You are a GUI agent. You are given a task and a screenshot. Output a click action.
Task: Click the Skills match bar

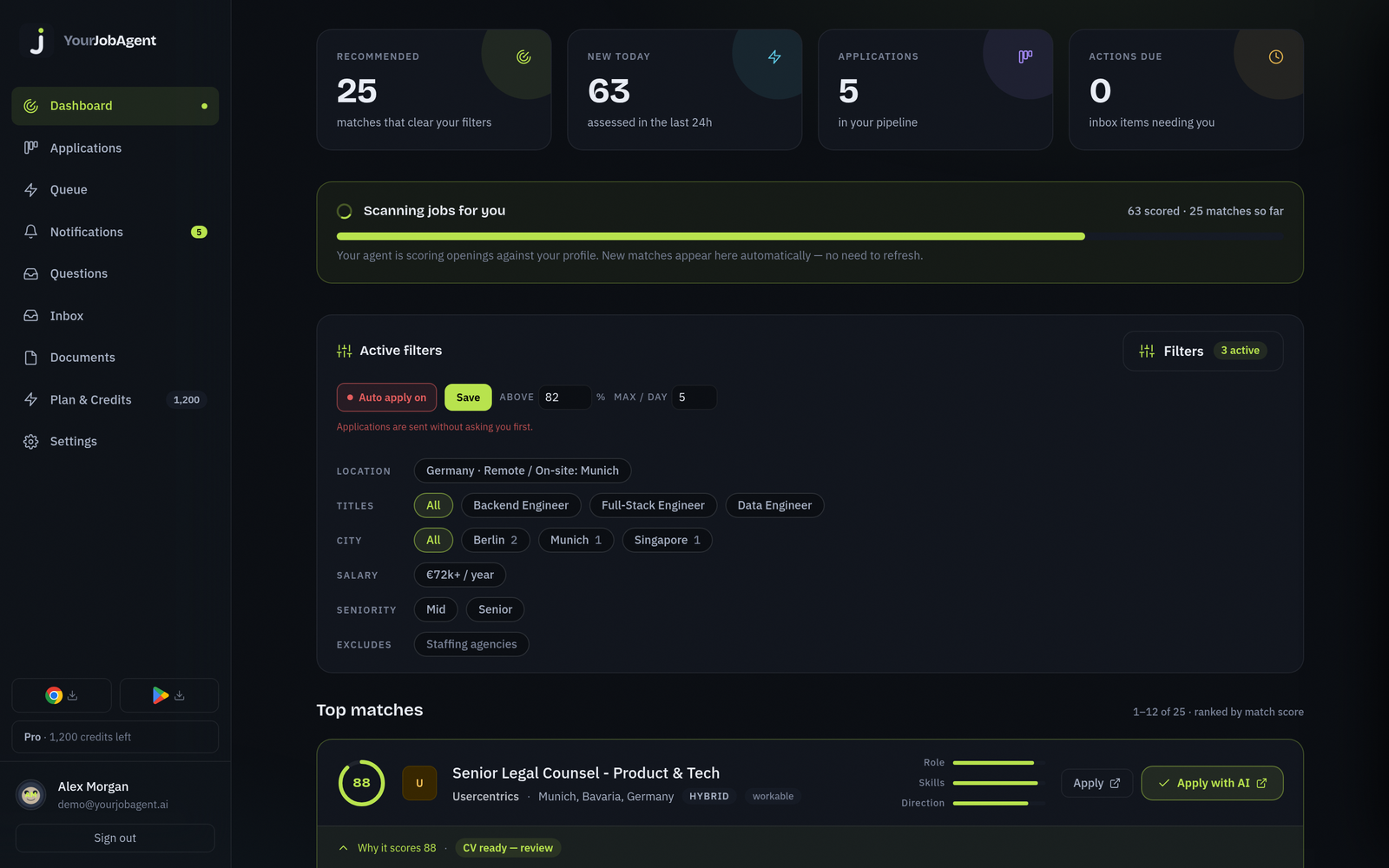tap(997, 783)
